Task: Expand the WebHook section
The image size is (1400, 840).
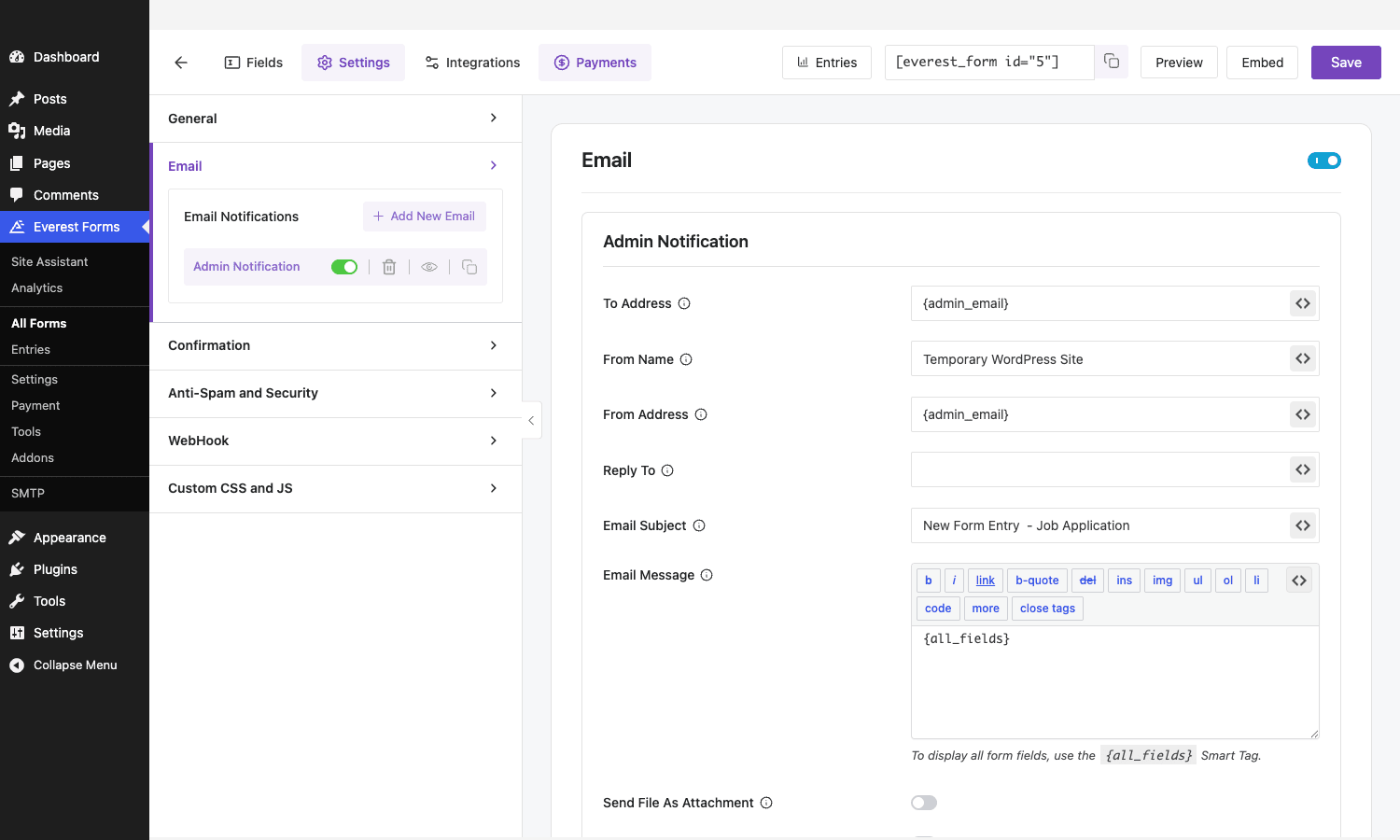Action: pyautogui.click(x=336, y=441)
